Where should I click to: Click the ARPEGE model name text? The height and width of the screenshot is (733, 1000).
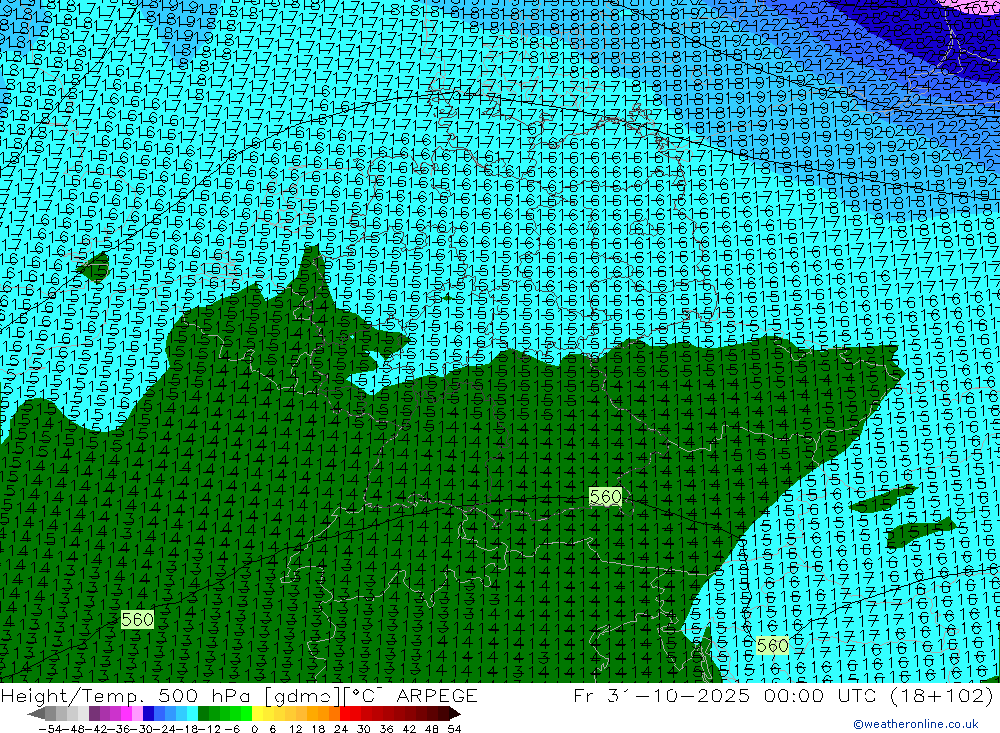point(437,696)
